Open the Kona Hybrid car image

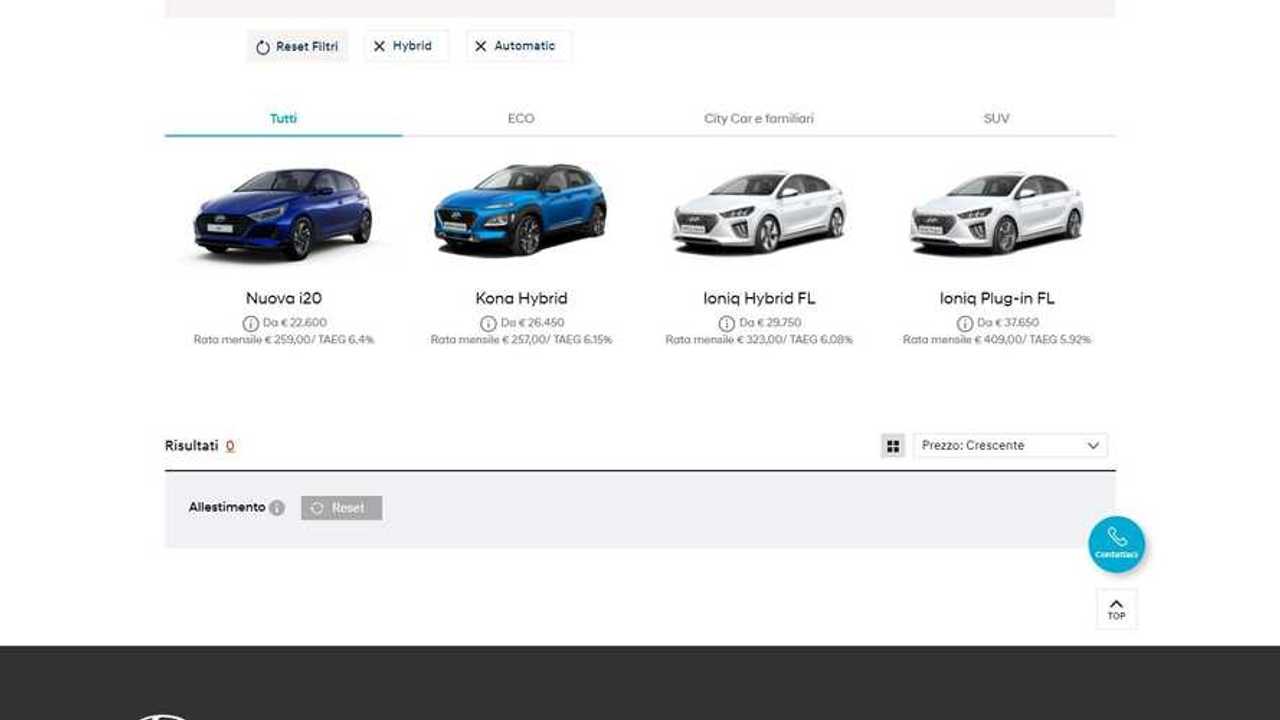point(521,209)
